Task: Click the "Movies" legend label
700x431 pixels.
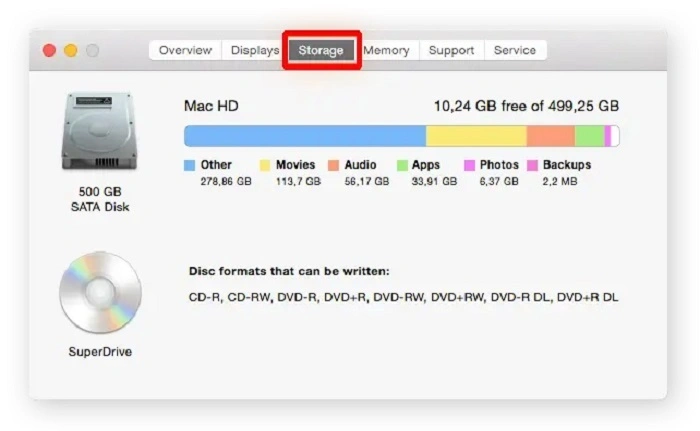Action: click(296, 165)
